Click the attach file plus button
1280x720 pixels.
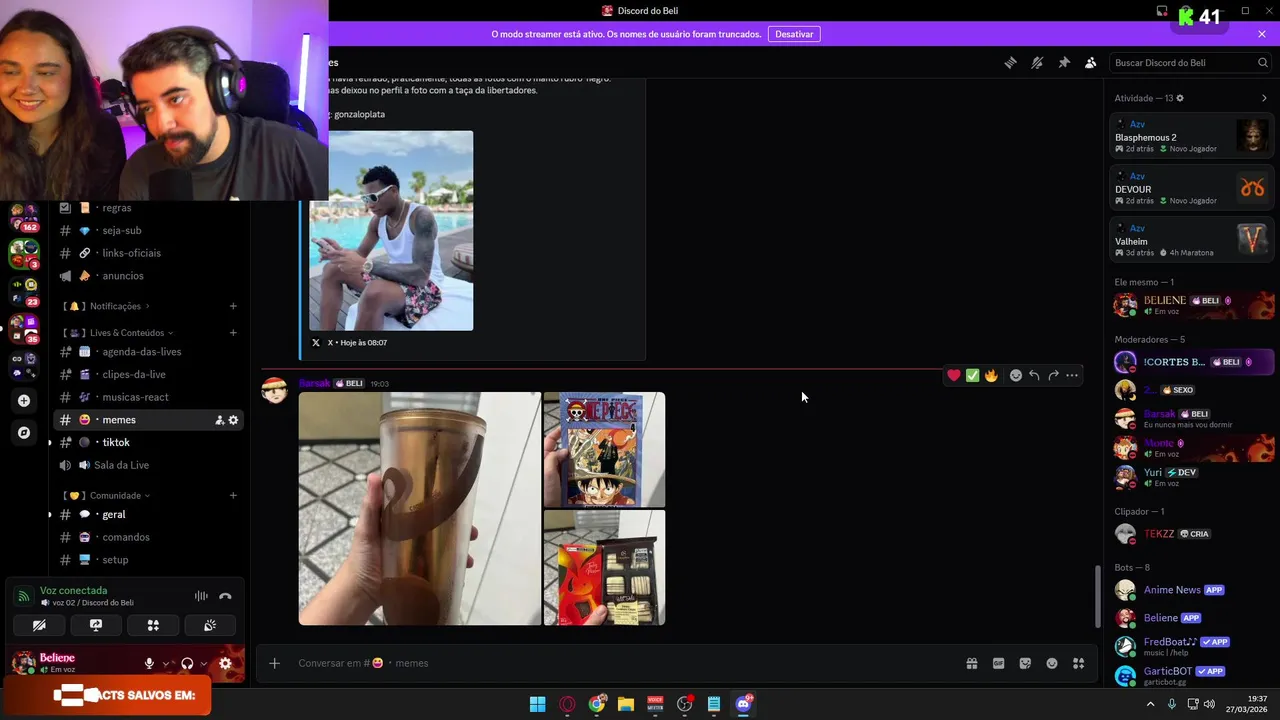274,663
